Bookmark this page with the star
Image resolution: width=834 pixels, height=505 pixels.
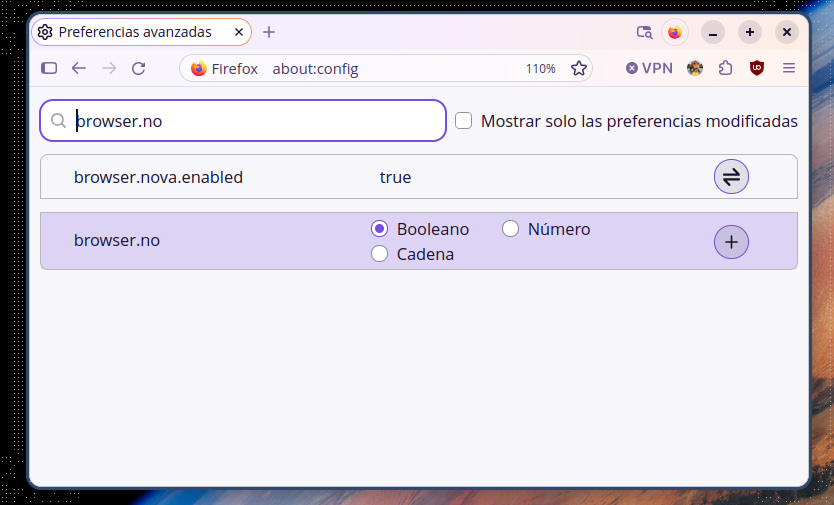coord(579,68)
